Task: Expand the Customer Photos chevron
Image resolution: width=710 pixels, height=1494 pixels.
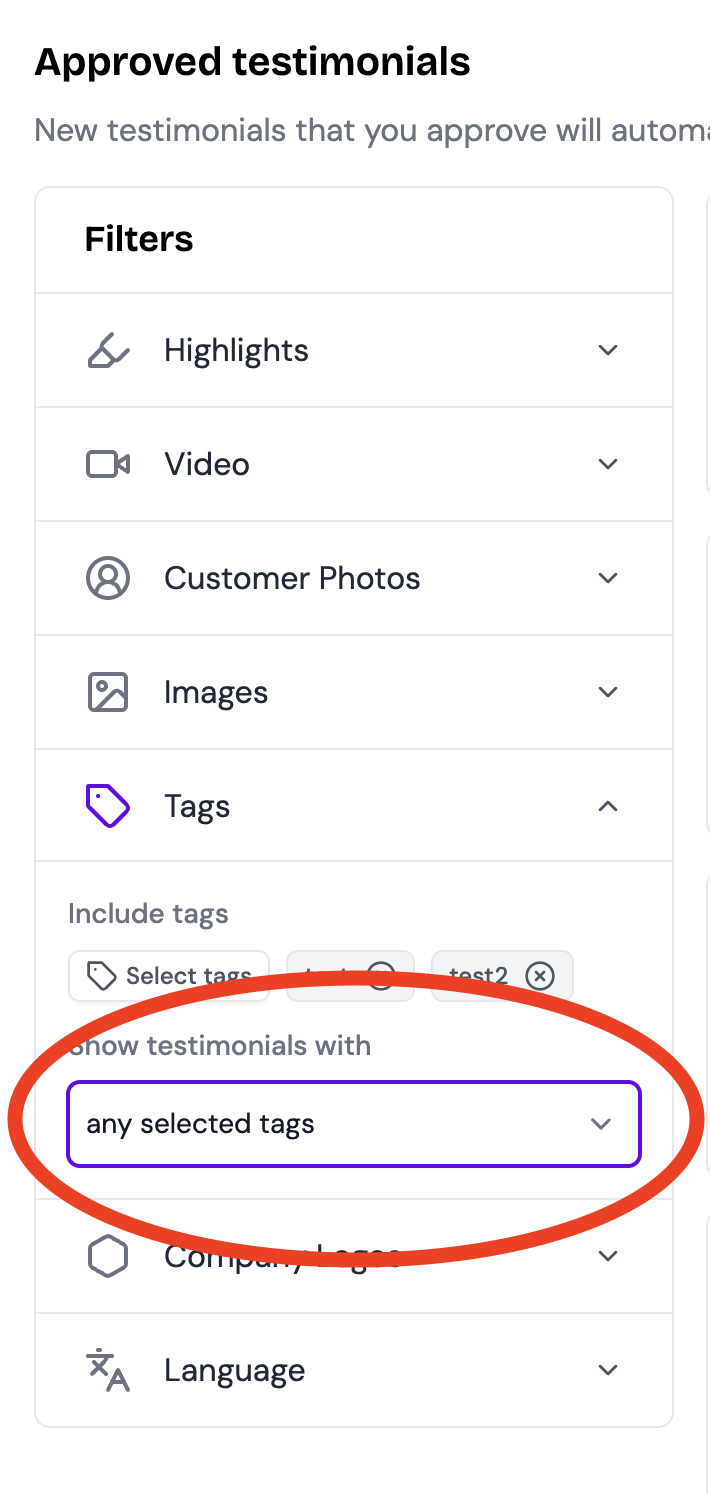Action: [x=608, y=578]
